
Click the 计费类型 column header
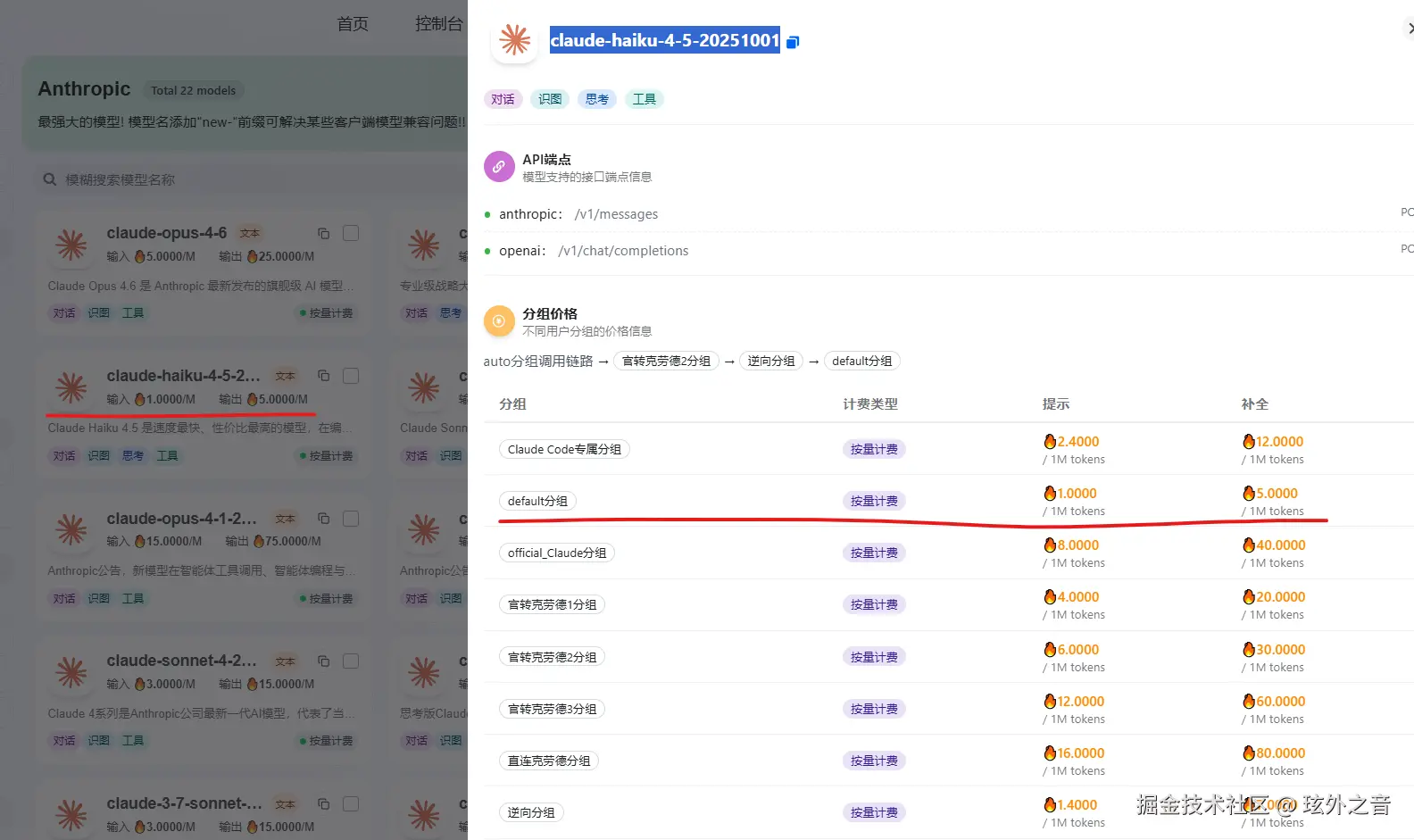click(x=870, y=404)
